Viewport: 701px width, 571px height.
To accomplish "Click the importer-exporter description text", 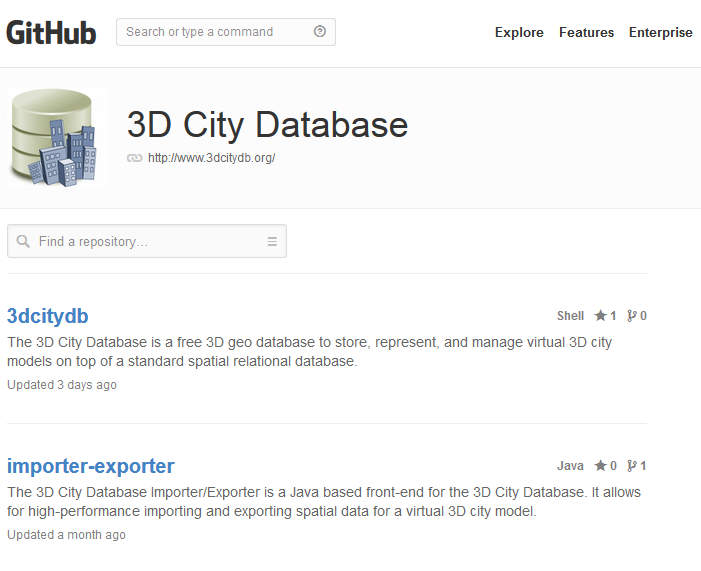I will [x=324, y=502].
